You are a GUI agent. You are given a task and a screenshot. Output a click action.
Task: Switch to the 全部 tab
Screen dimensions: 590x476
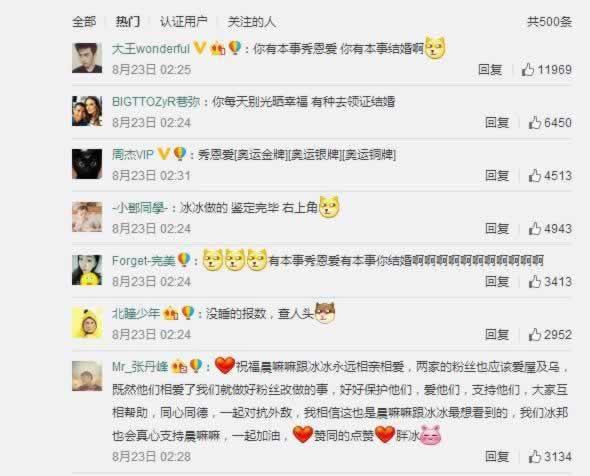[84, 21]
